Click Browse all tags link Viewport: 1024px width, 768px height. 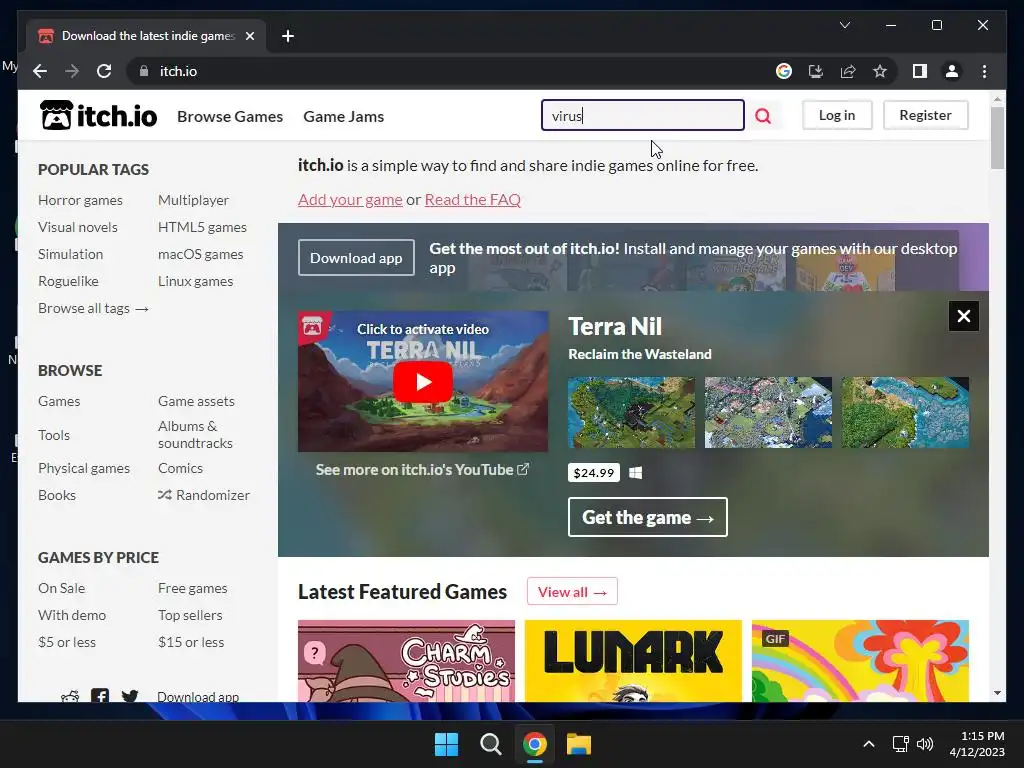tap(93, 308)
